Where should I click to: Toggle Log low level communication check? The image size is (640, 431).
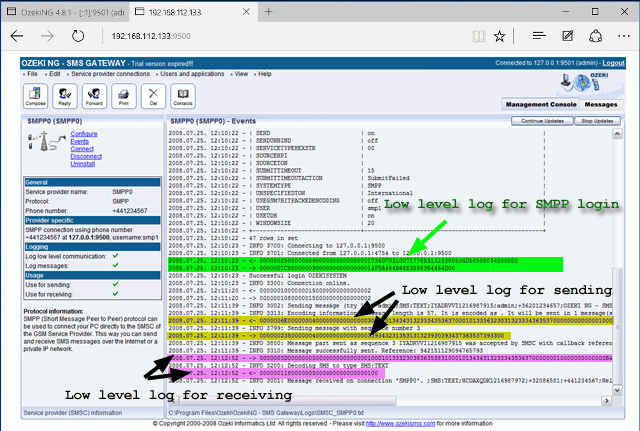(116, 256)
